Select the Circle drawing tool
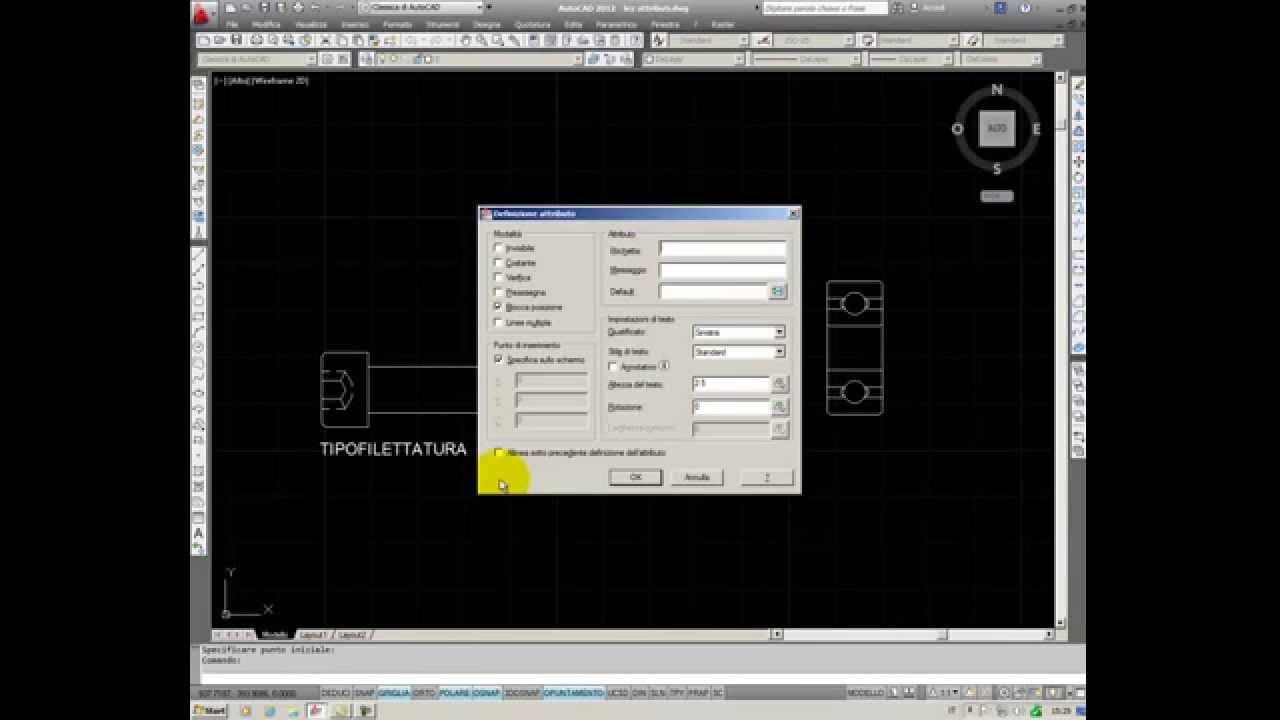 (198, 347)
